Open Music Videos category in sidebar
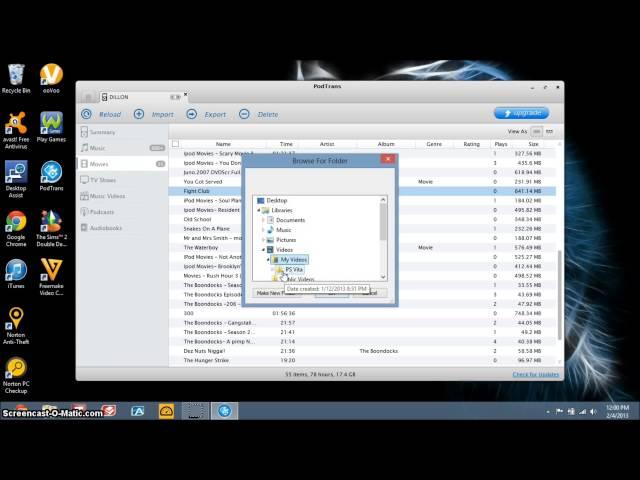Viewport: 640px width, 480px height. click(122, 196)
